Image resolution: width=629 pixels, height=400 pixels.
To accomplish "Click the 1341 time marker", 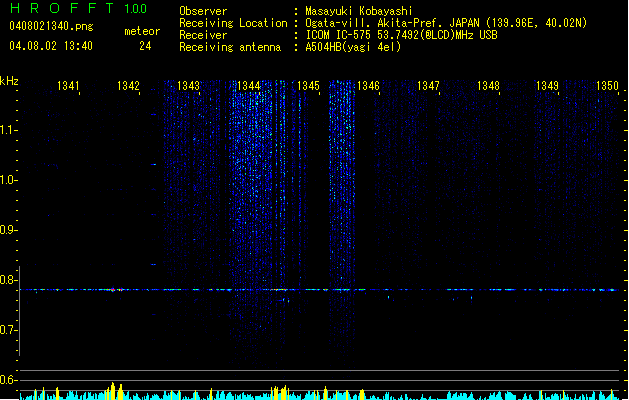I will [x=68, y=86].
